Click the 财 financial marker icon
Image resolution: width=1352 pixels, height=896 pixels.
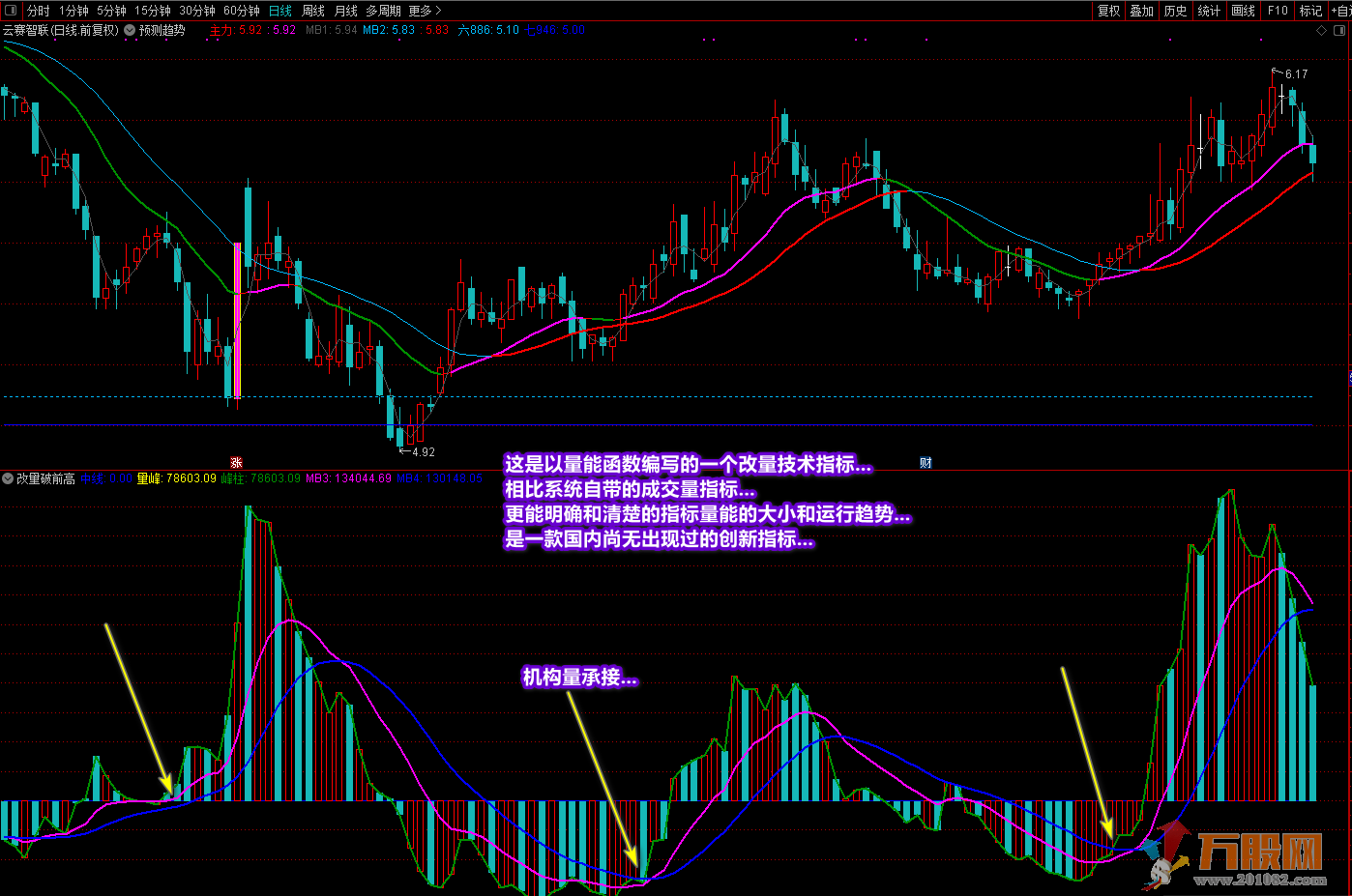pyautogui.click(x=926, y=463)
